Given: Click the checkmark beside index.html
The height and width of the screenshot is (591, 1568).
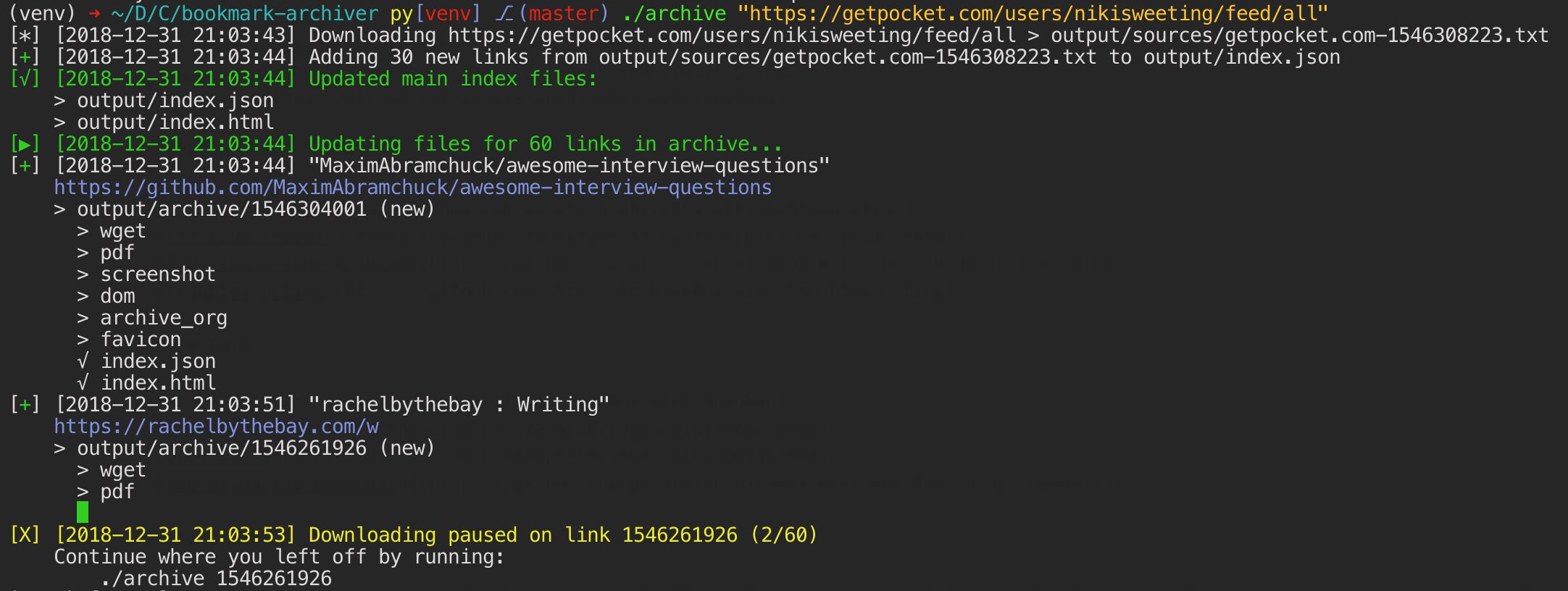Looking at the screenshot, I should 83,383.
